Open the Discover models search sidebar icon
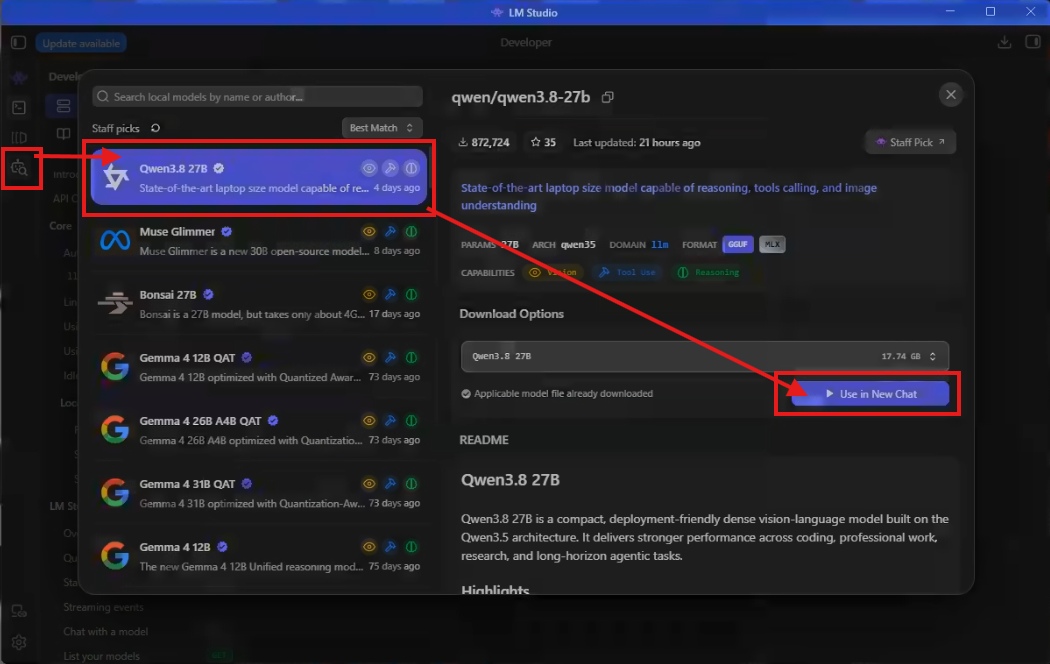 (x=19, y=168)
